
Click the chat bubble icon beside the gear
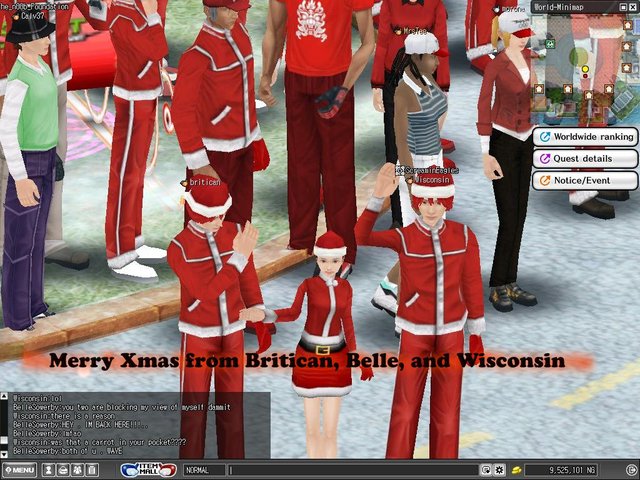tap(486, 470)
